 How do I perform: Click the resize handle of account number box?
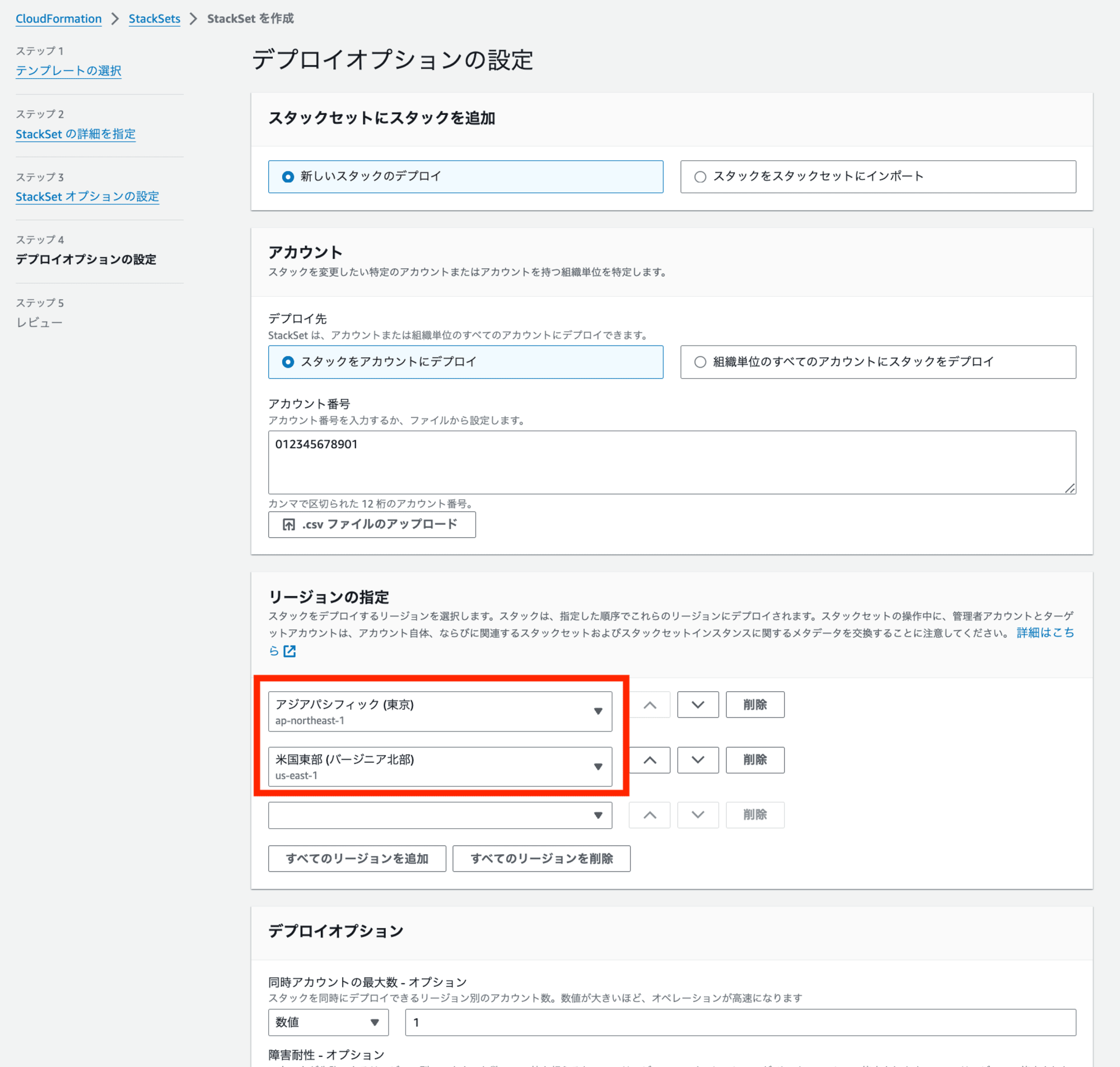pyautogui.click(x=1070, y=488)
